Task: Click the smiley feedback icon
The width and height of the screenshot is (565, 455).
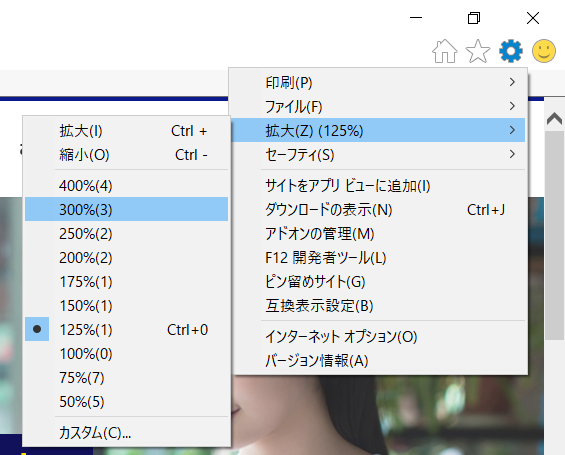Action: (544, 51)
